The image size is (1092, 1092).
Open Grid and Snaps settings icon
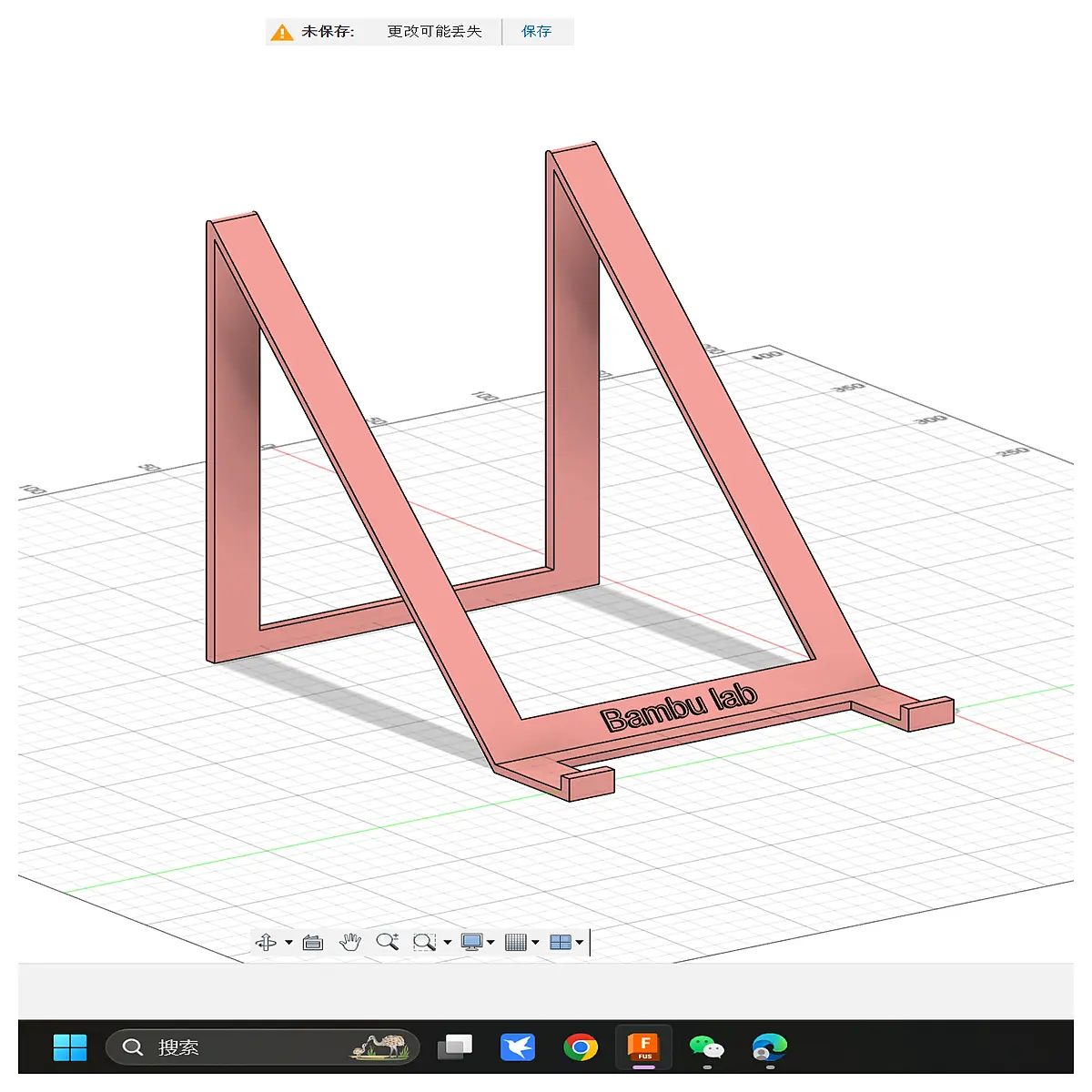point(516,942)
